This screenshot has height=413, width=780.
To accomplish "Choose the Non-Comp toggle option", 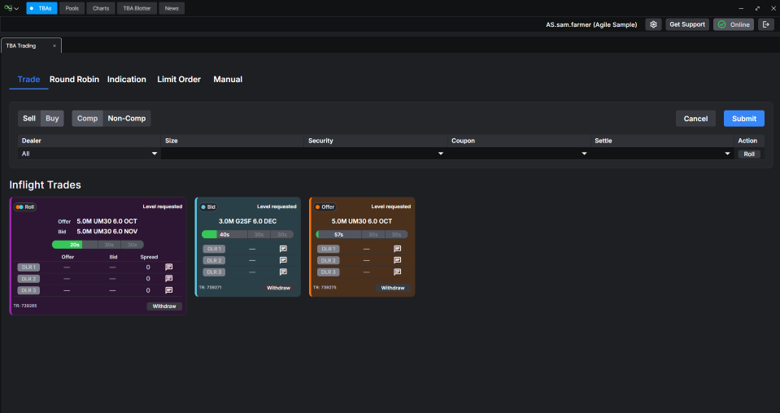I will click(127, 118).
